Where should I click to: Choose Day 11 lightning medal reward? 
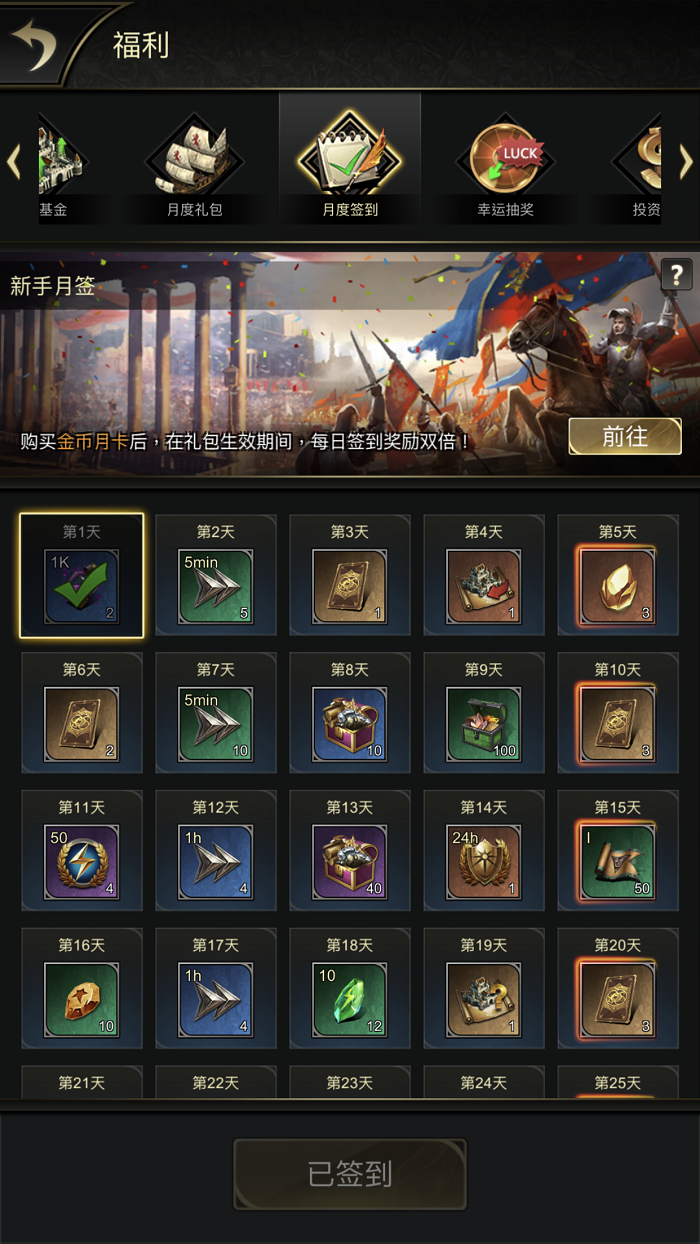point(82,862)
